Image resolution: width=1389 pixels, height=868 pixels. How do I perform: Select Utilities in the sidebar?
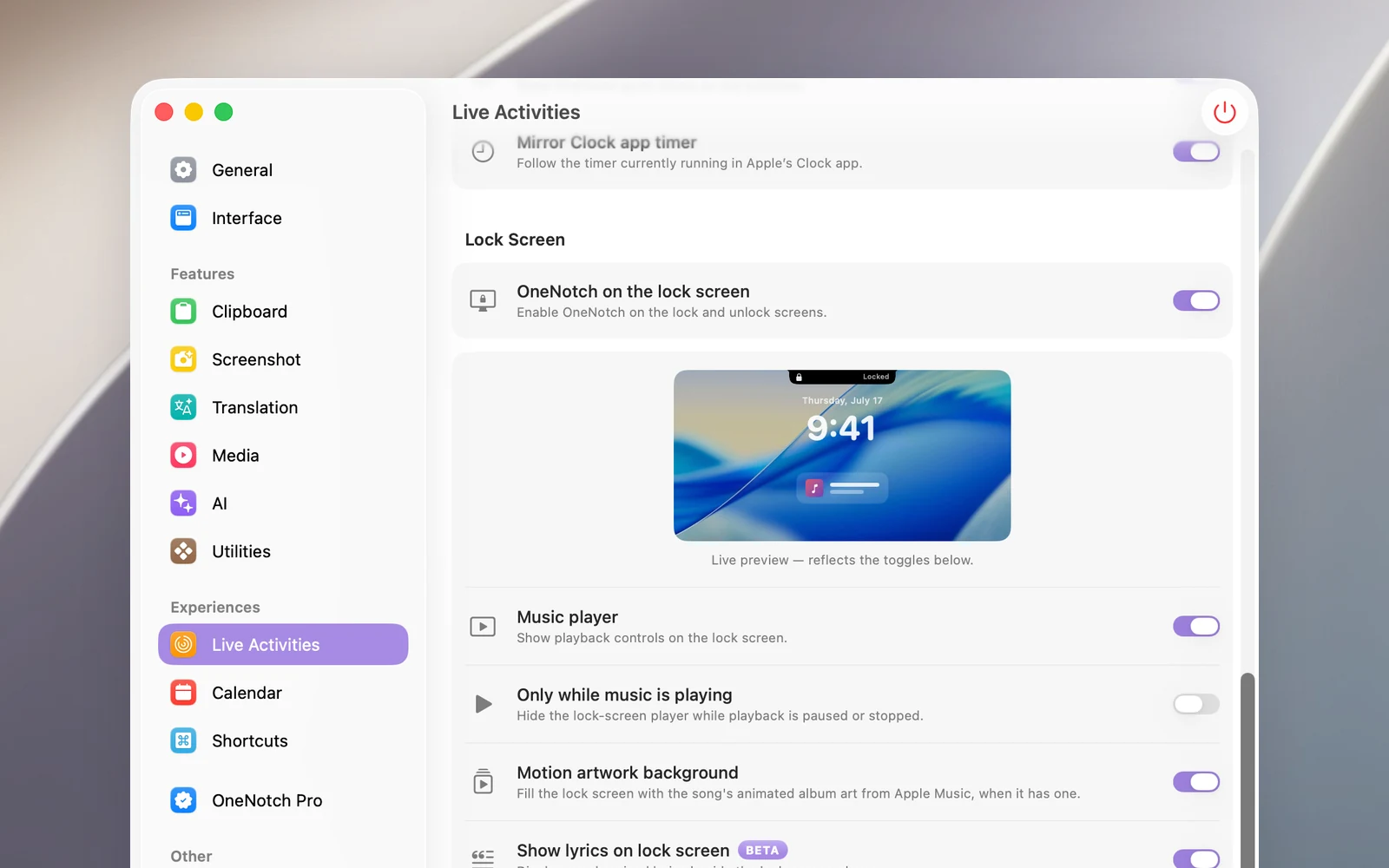(283, 551)
